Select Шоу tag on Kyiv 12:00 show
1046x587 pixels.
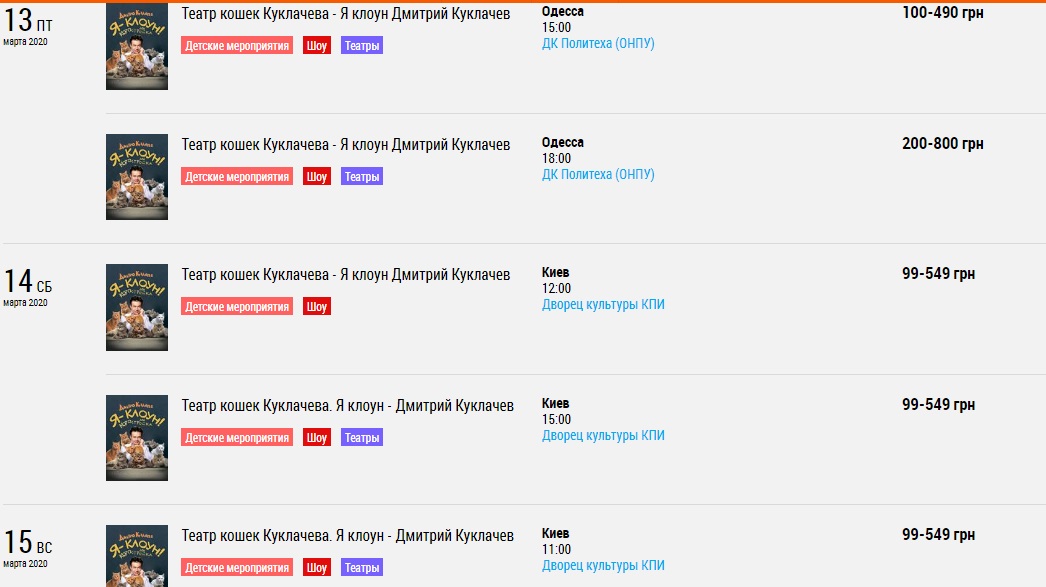tap(317, 307)
